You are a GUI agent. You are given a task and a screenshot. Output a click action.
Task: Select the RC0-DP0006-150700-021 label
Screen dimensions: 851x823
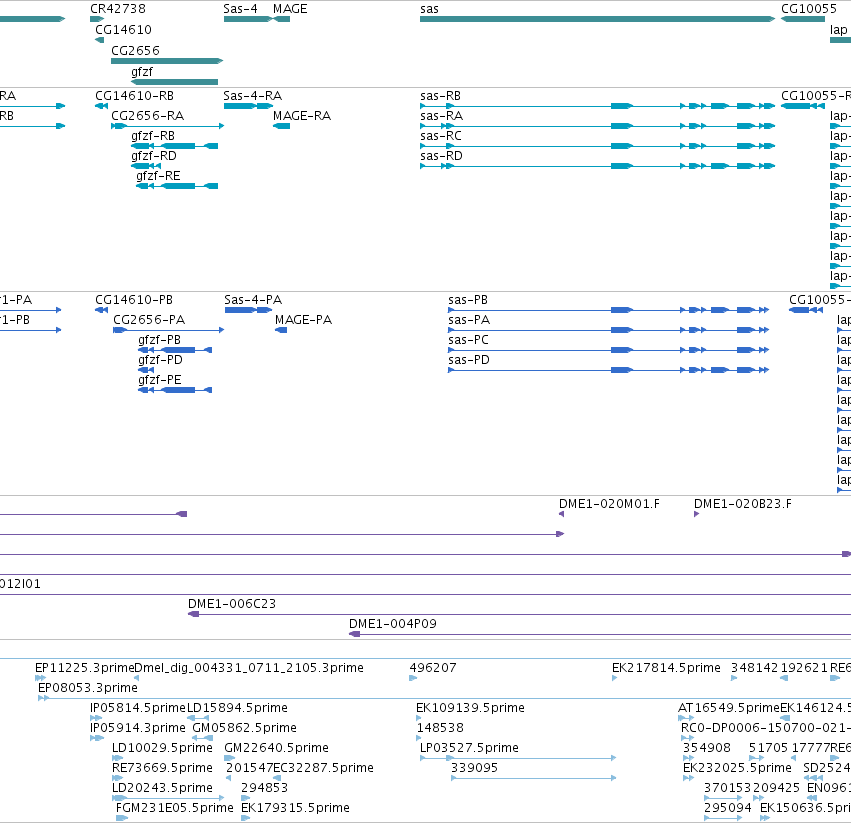tap(766, 728)
